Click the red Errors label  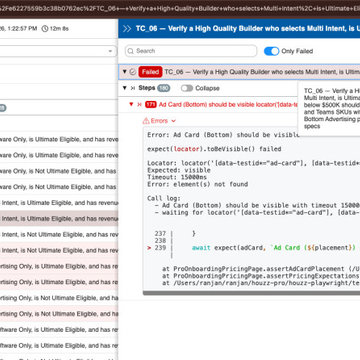159,121
